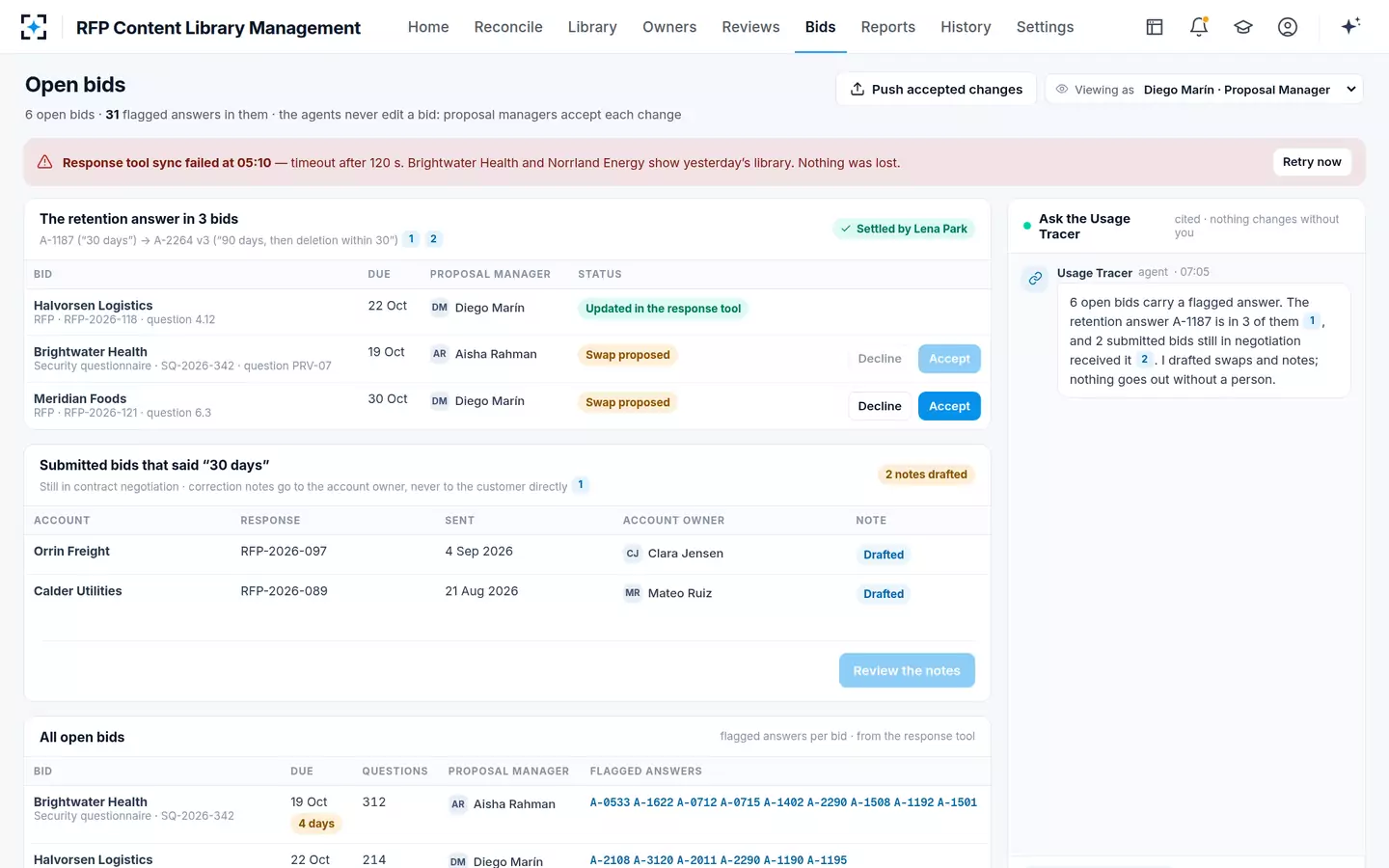
Task: Click Review the notes button
Action: click(x=907, y=670)
